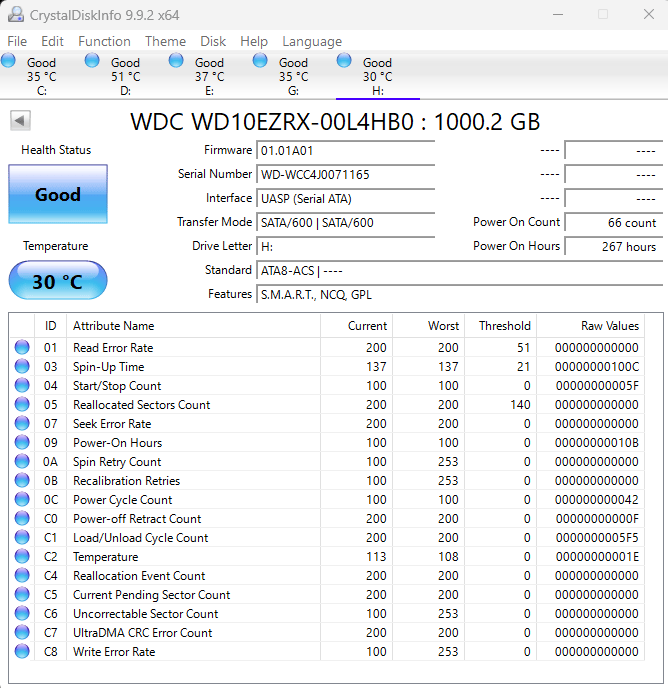Click the Transfer Mode field SATA/600
The height and width of the screenshot is (688, 668).
(345, 222)
